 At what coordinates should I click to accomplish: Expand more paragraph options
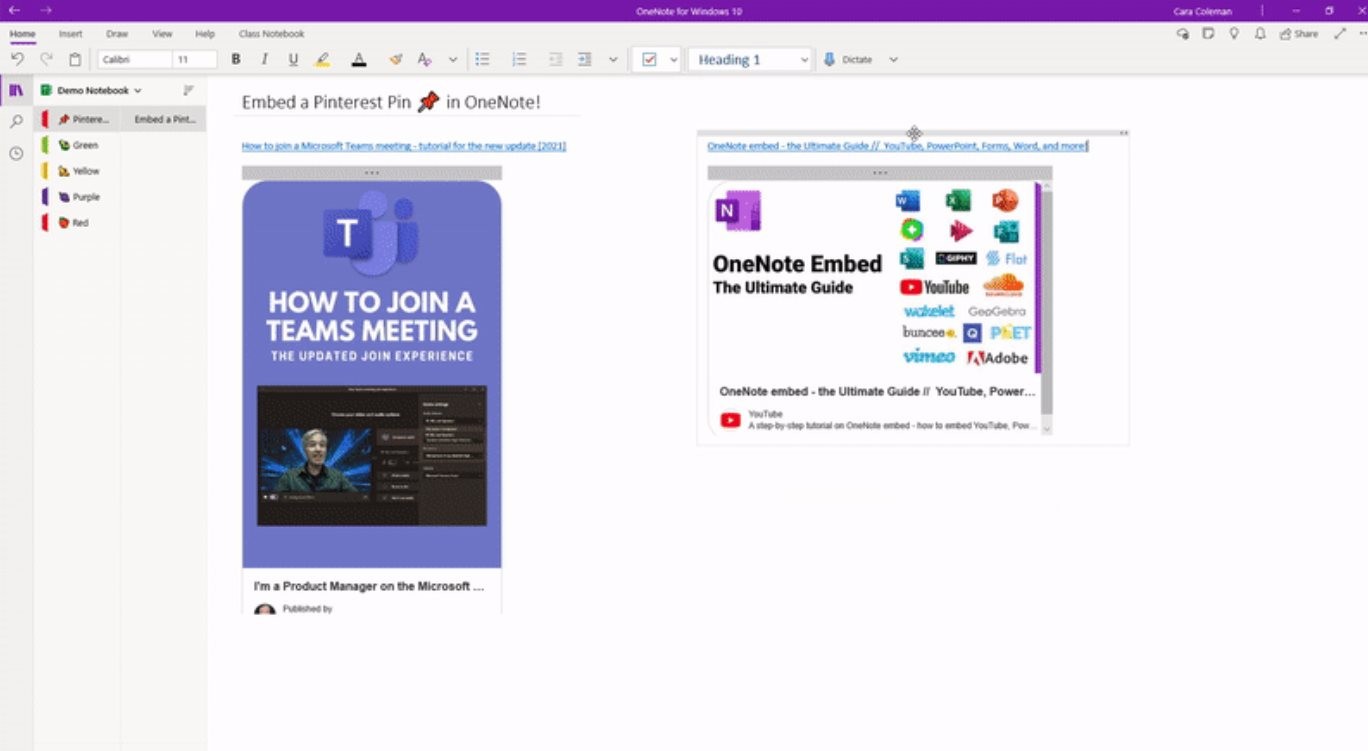pos(613,60)
